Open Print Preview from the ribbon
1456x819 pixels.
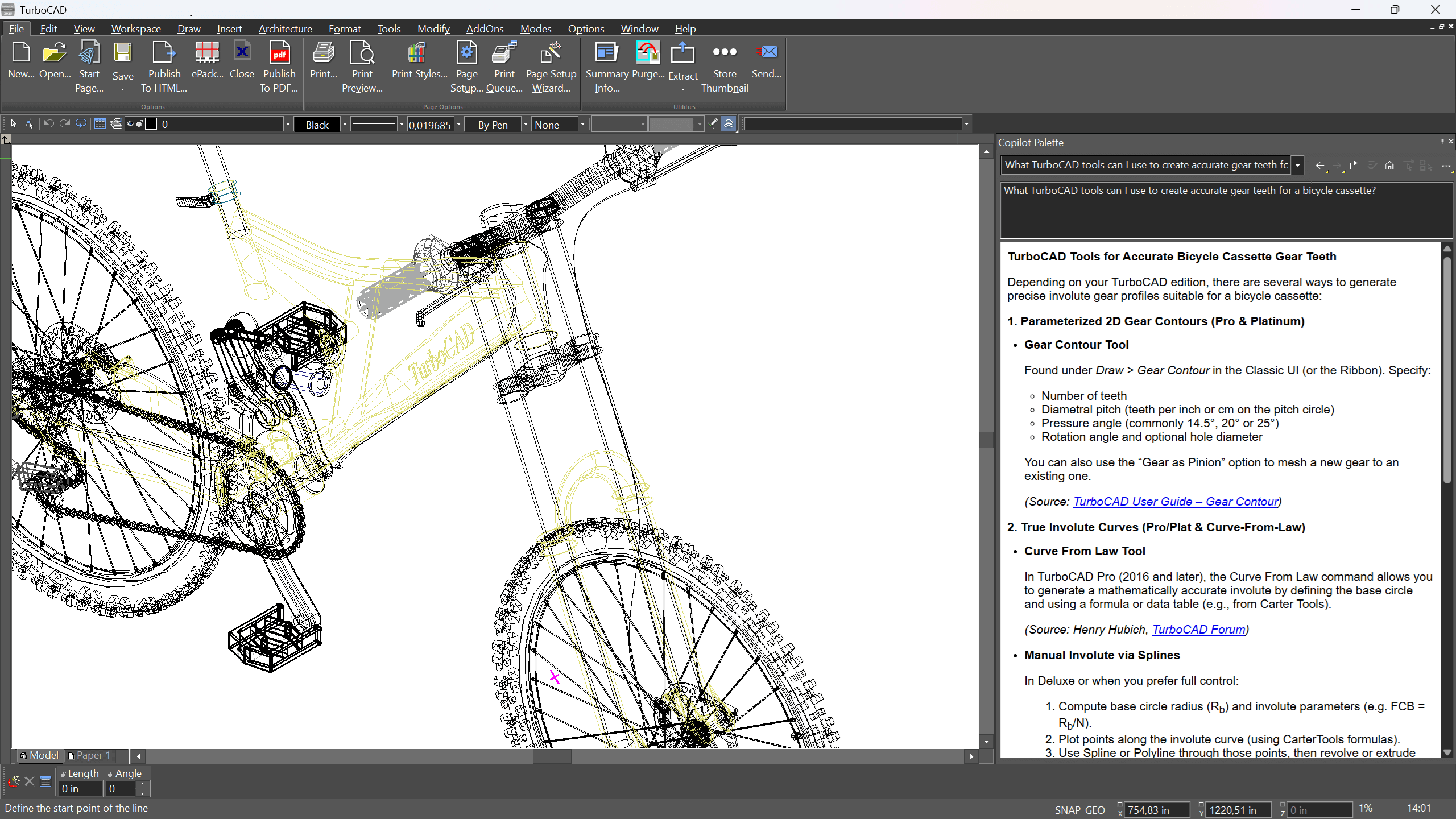362,67
